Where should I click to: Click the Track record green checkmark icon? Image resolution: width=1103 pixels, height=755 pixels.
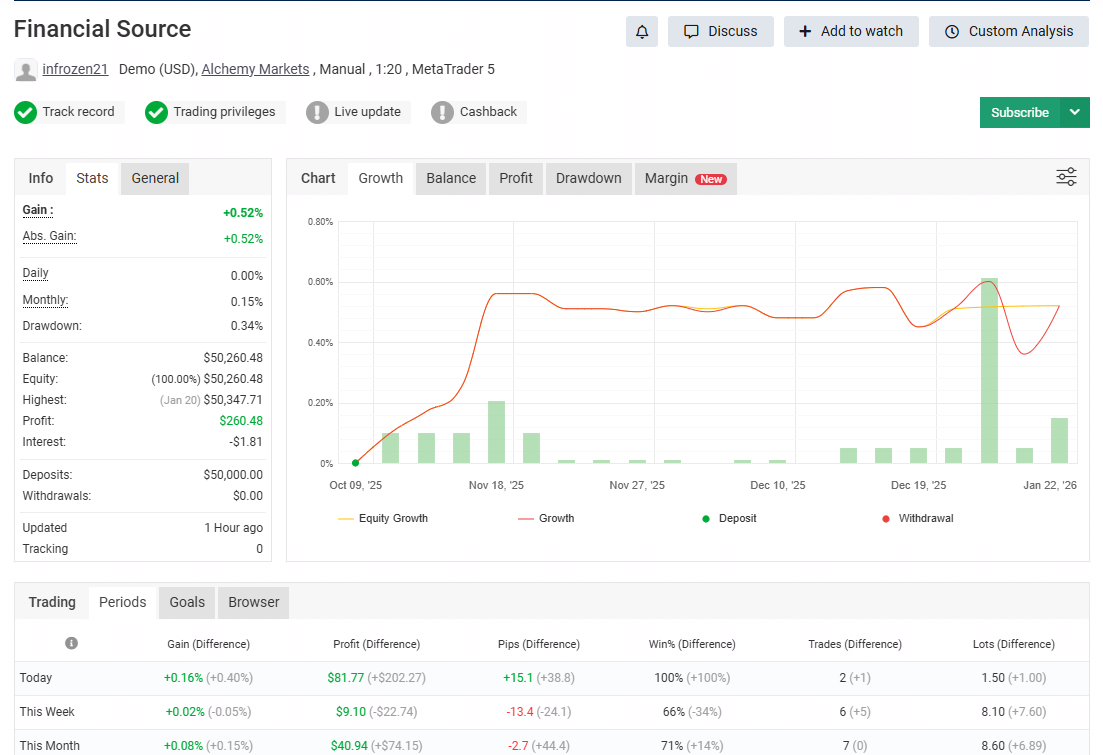pyautogui.click(x=26, y=112)
